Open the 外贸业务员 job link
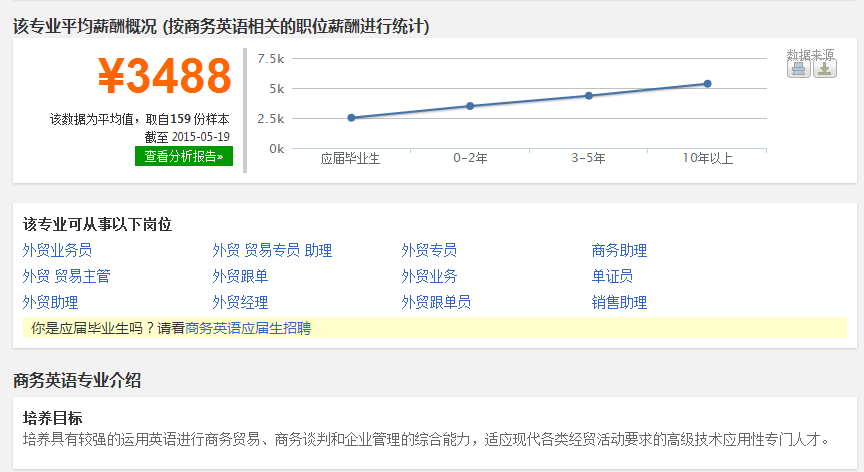The height and width of the screenshot is (472, 864). [57, 251]
